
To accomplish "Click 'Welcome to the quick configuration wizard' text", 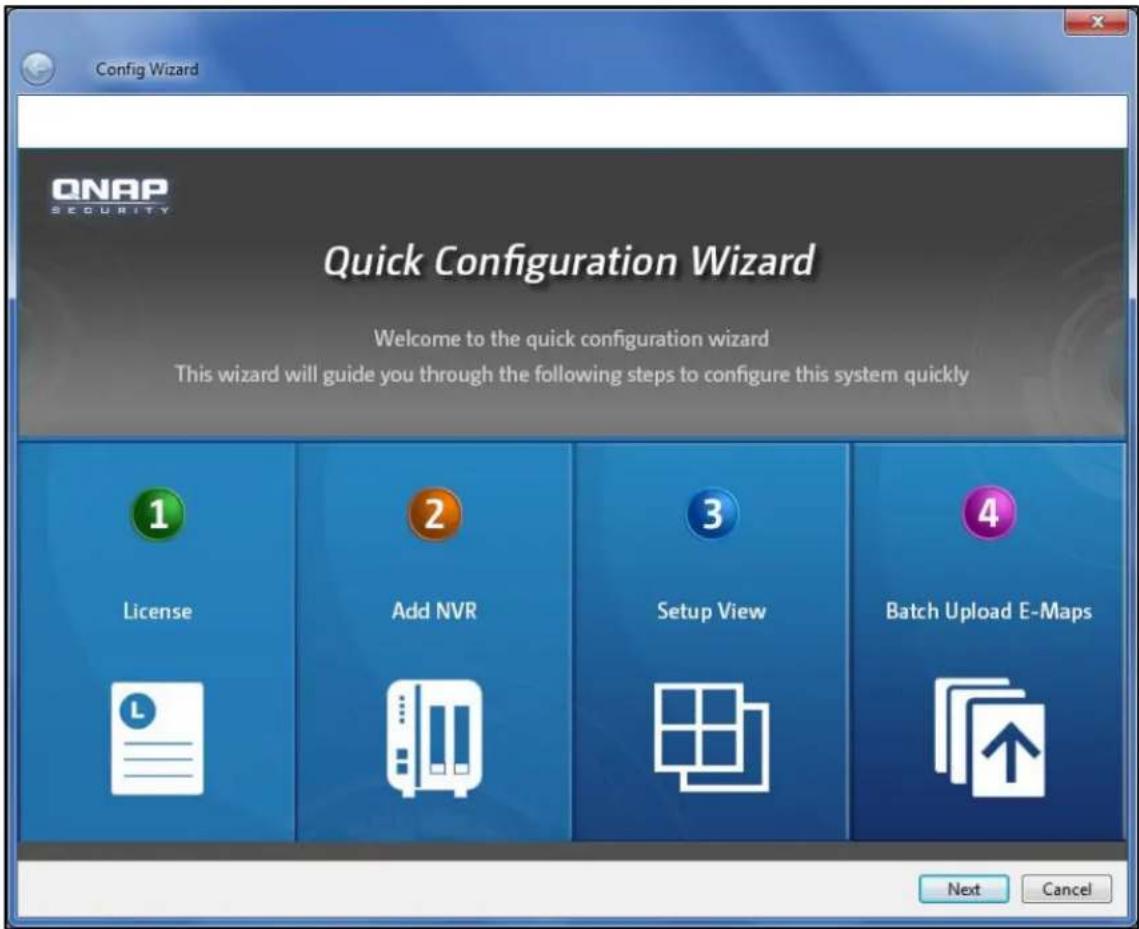I will click(571, 338).
